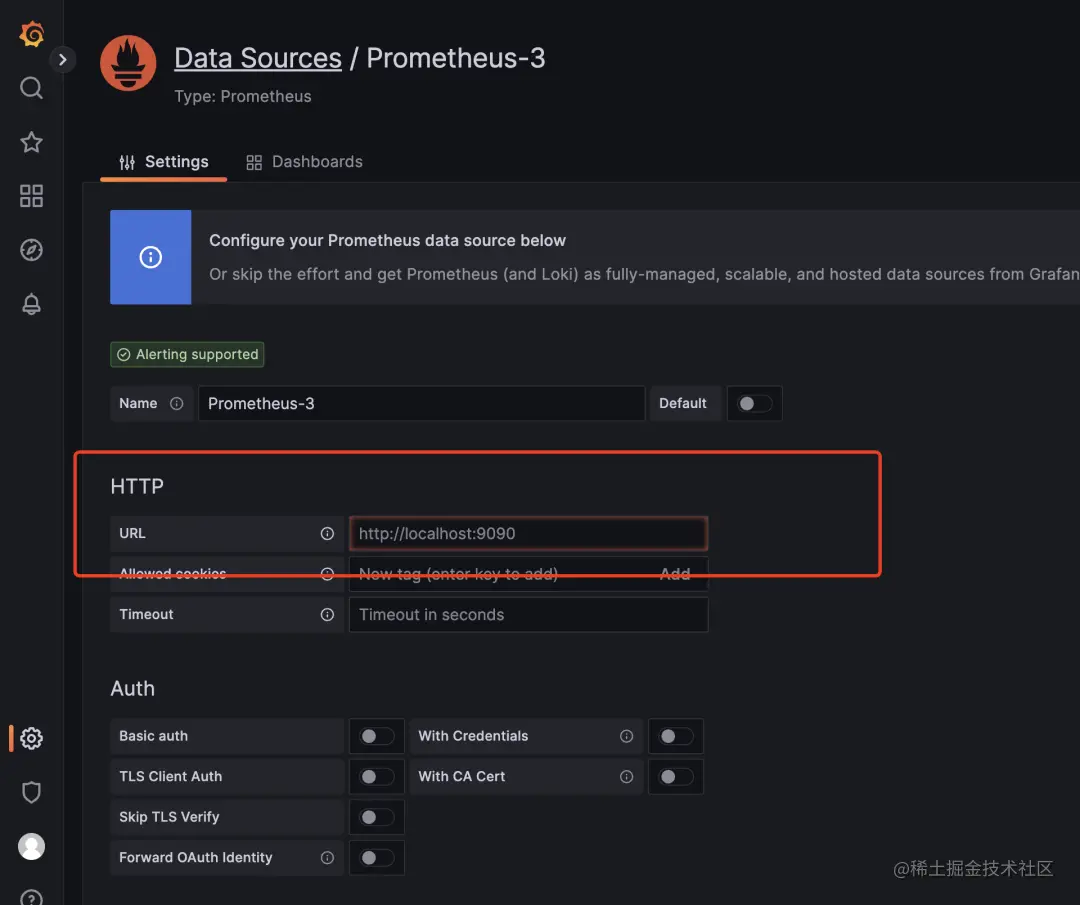Click the HTTP section heading
This screenshot has width=1080, height=905.
click(x=137, y=486)
